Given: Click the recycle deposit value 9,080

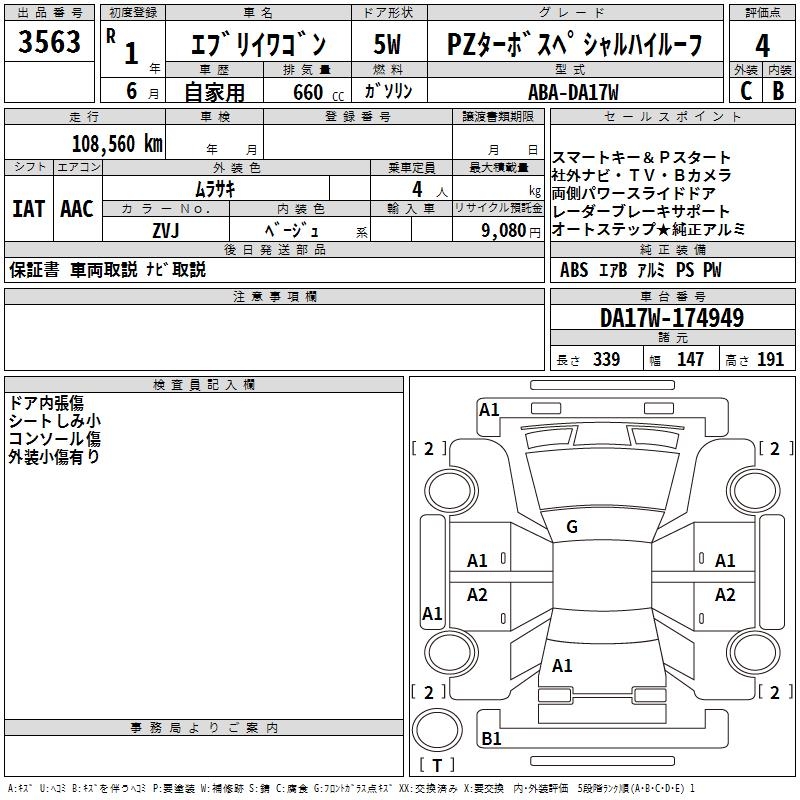Looking at the screenshot, I should pos(503,230).
